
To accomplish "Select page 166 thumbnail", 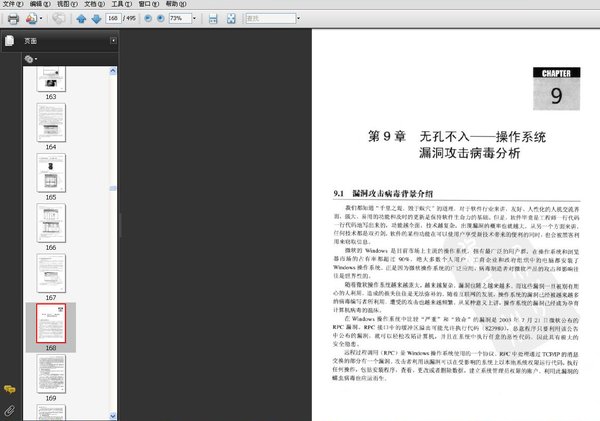I will point(51,223).
